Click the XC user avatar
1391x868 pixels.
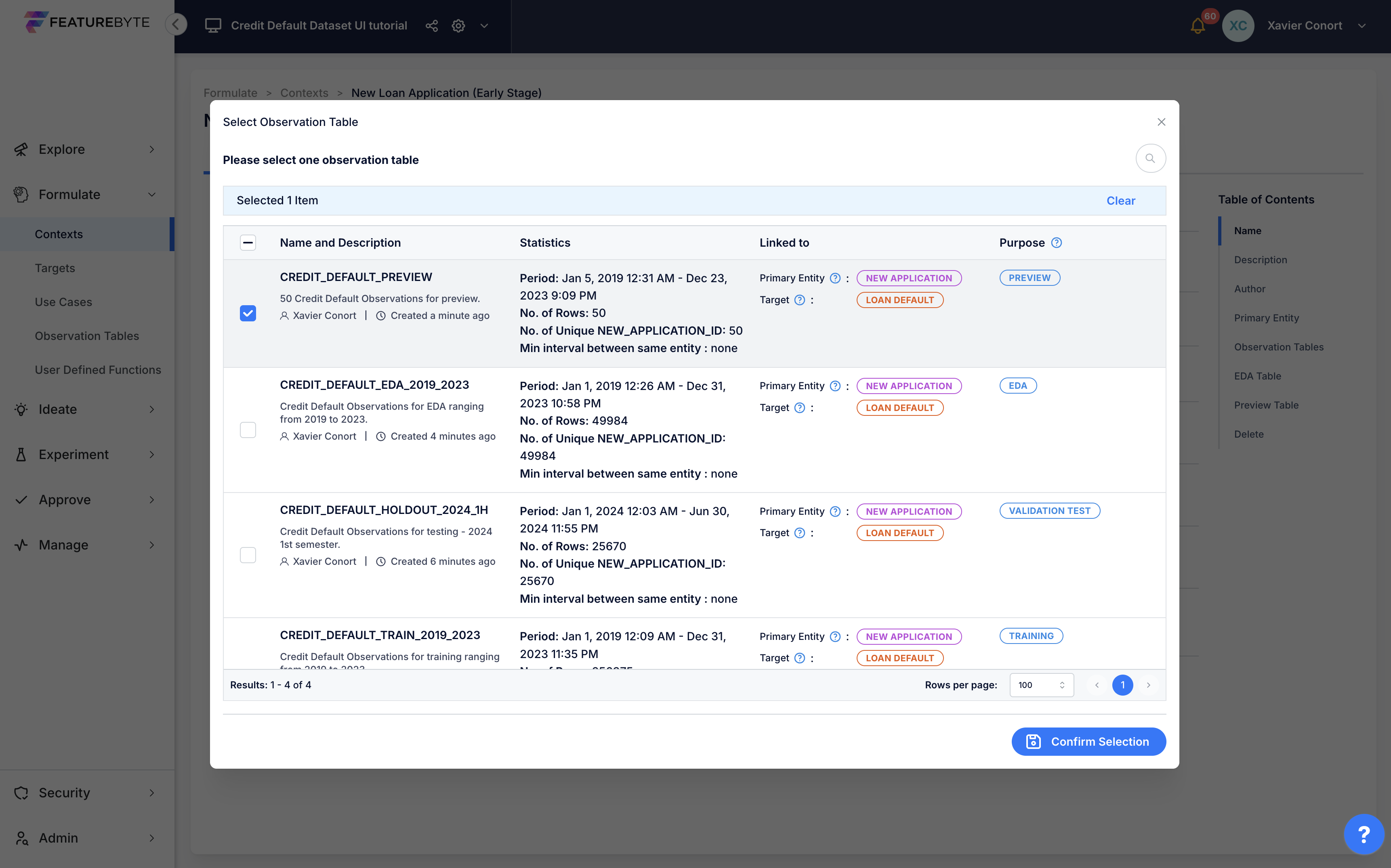[x=1238, y=26]
